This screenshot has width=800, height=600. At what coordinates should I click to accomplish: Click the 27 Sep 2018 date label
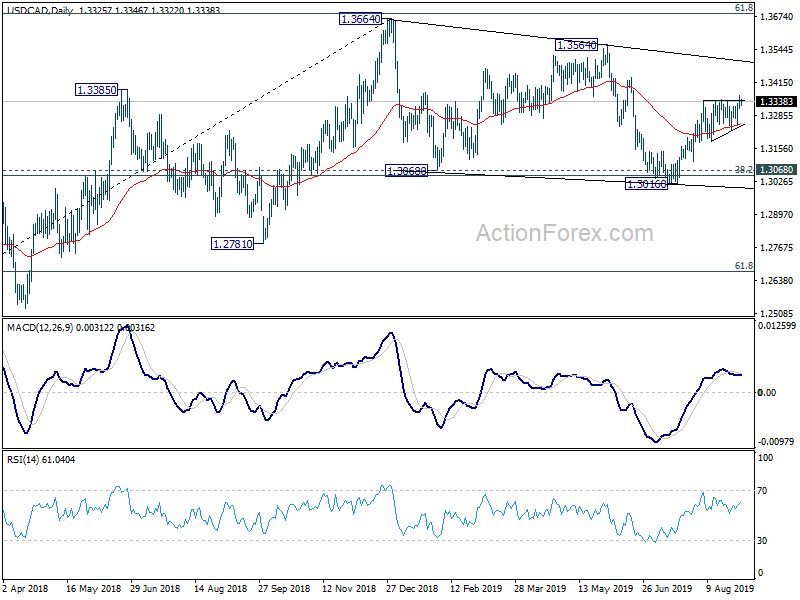(284, 588)
